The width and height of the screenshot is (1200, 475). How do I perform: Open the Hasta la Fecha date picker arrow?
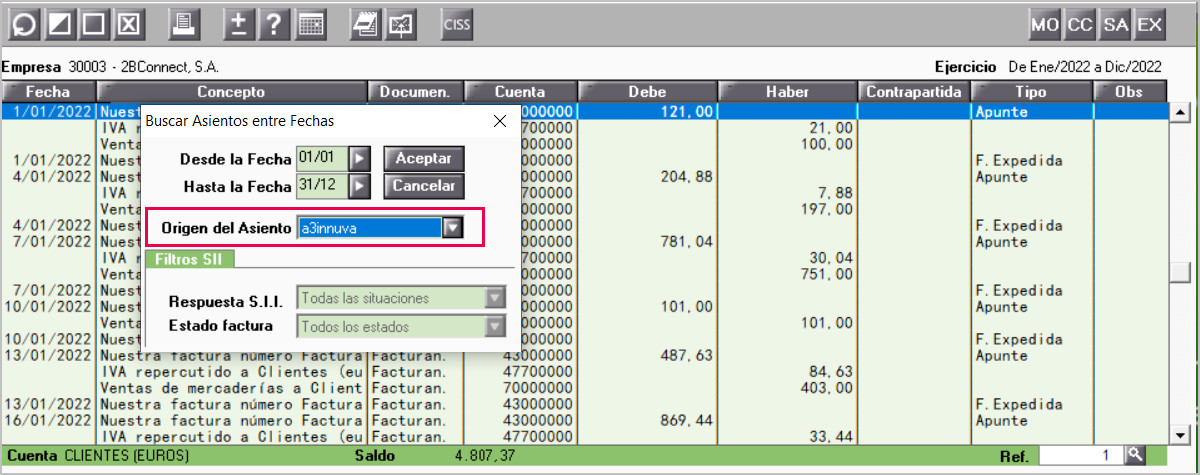click(x=360, y=186)
